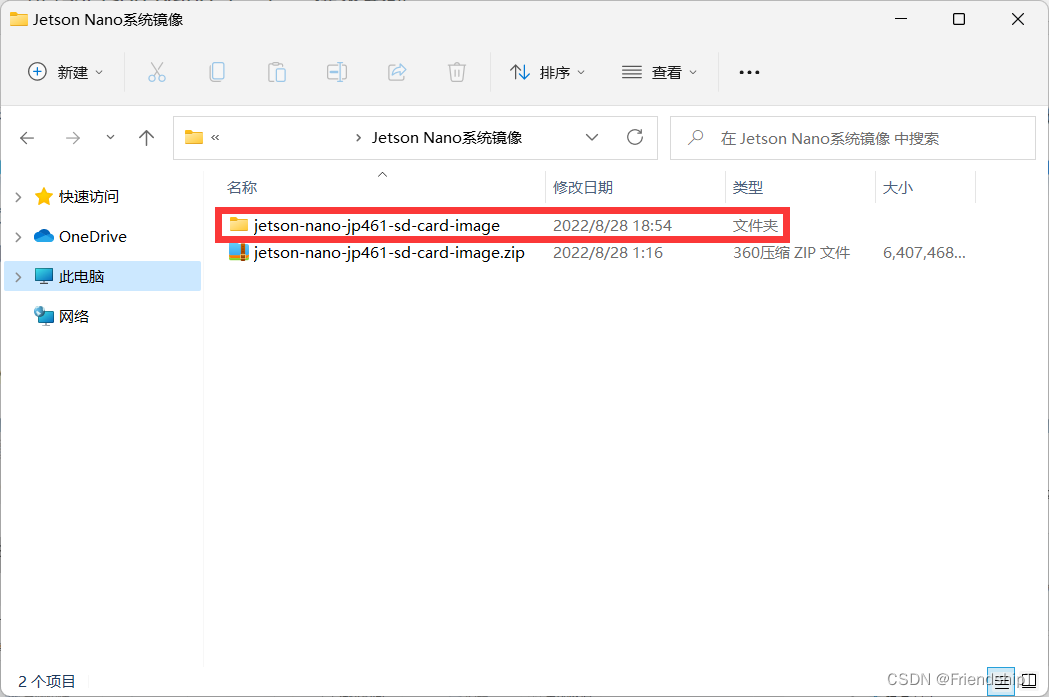Expand the 快速访问 tree node
Image resolution: width=1049 pixels, height=697 pixels.
point(19,197)
